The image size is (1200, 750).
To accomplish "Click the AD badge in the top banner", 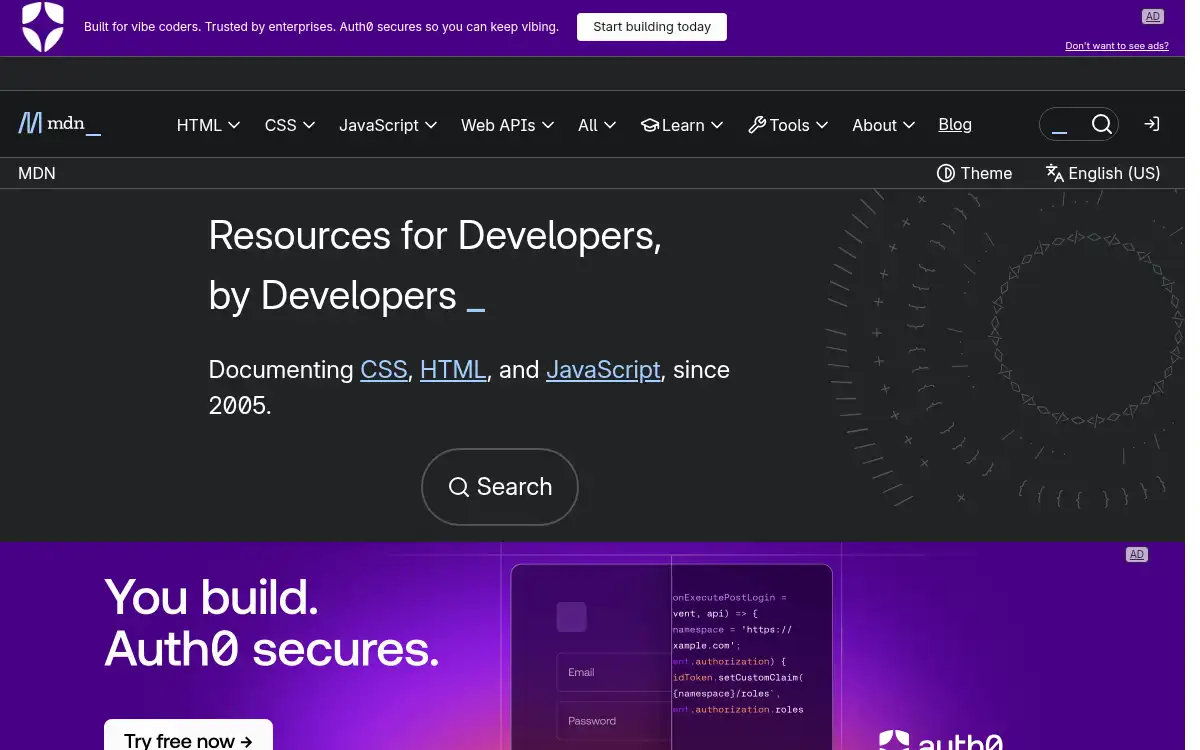I will tap(1153, 16).
